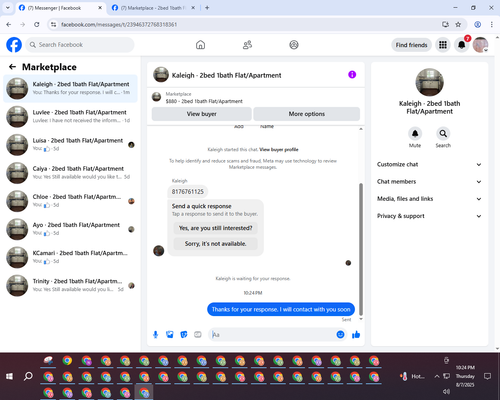The height and width of the screenshot is (400, 500).
Task: Open the Friends icon in top navigation
Action: pos(247,45)
